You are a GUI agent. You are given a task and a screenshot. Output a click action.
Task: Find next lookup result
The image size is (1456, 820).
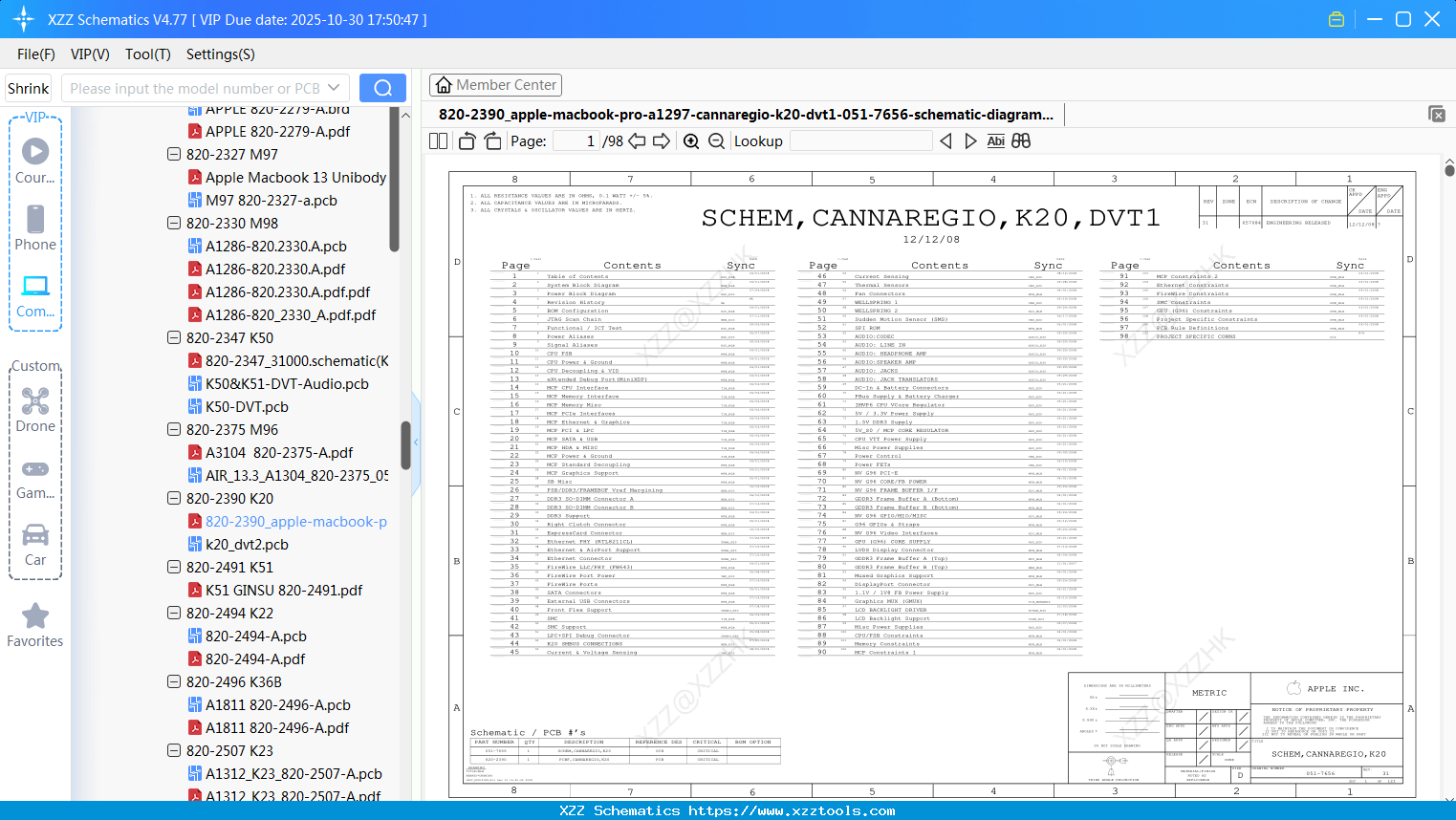[x=970, y=140]
